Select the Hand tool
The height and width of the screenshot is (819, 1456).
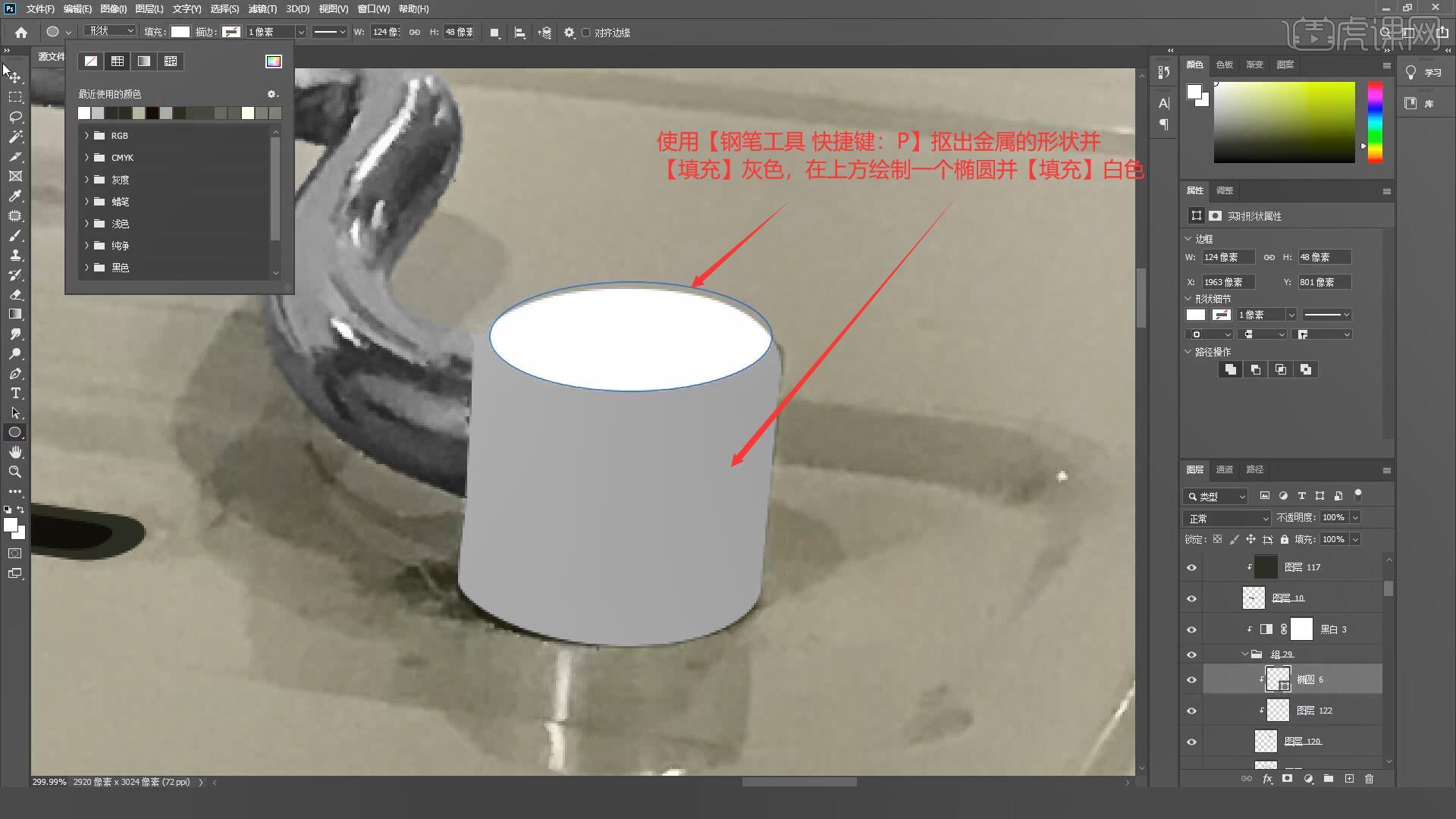tap(15, 452)
